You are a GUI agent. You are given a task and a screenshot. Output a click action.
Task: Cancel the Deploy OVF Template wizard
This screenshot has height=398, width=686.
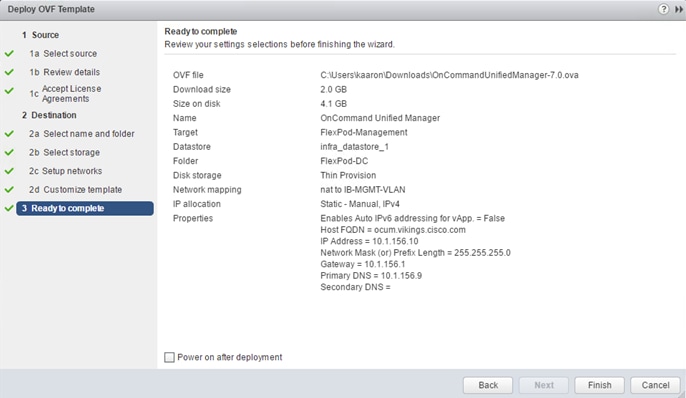tap(655, 385)
